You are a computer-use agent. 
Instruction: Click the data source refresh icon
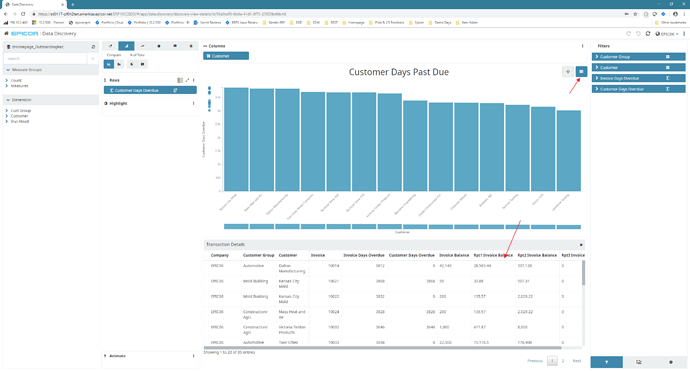pyautogui.click(x=93, y=47)
